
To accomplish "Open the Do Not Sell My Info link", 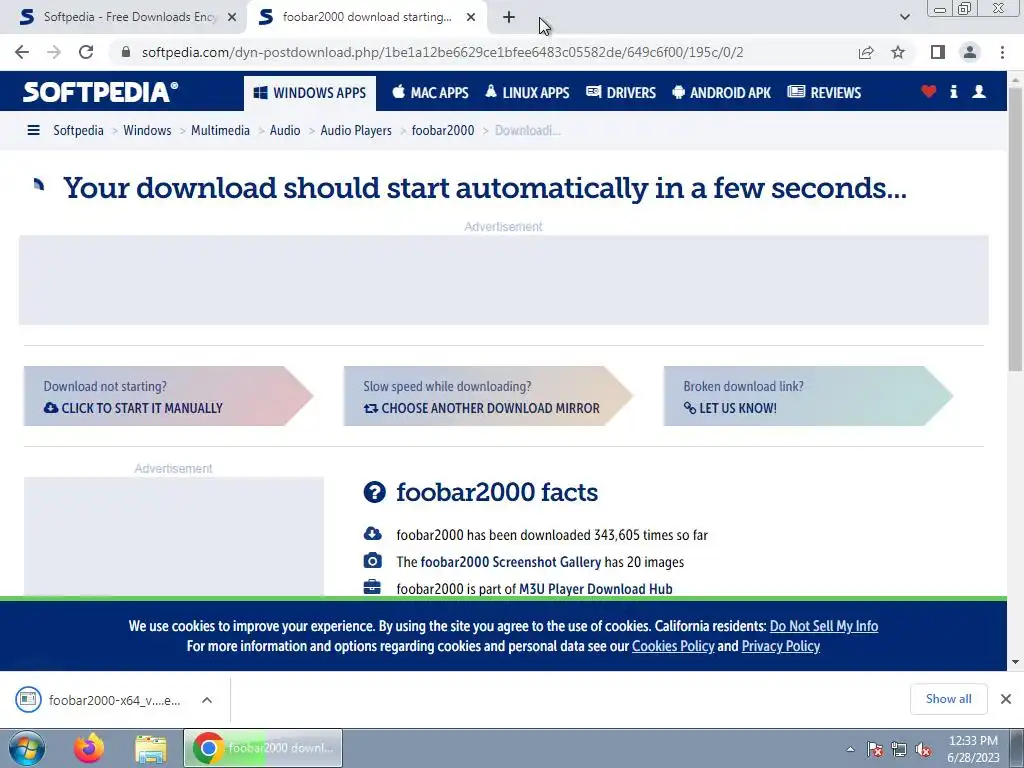I will coord(824,626).
